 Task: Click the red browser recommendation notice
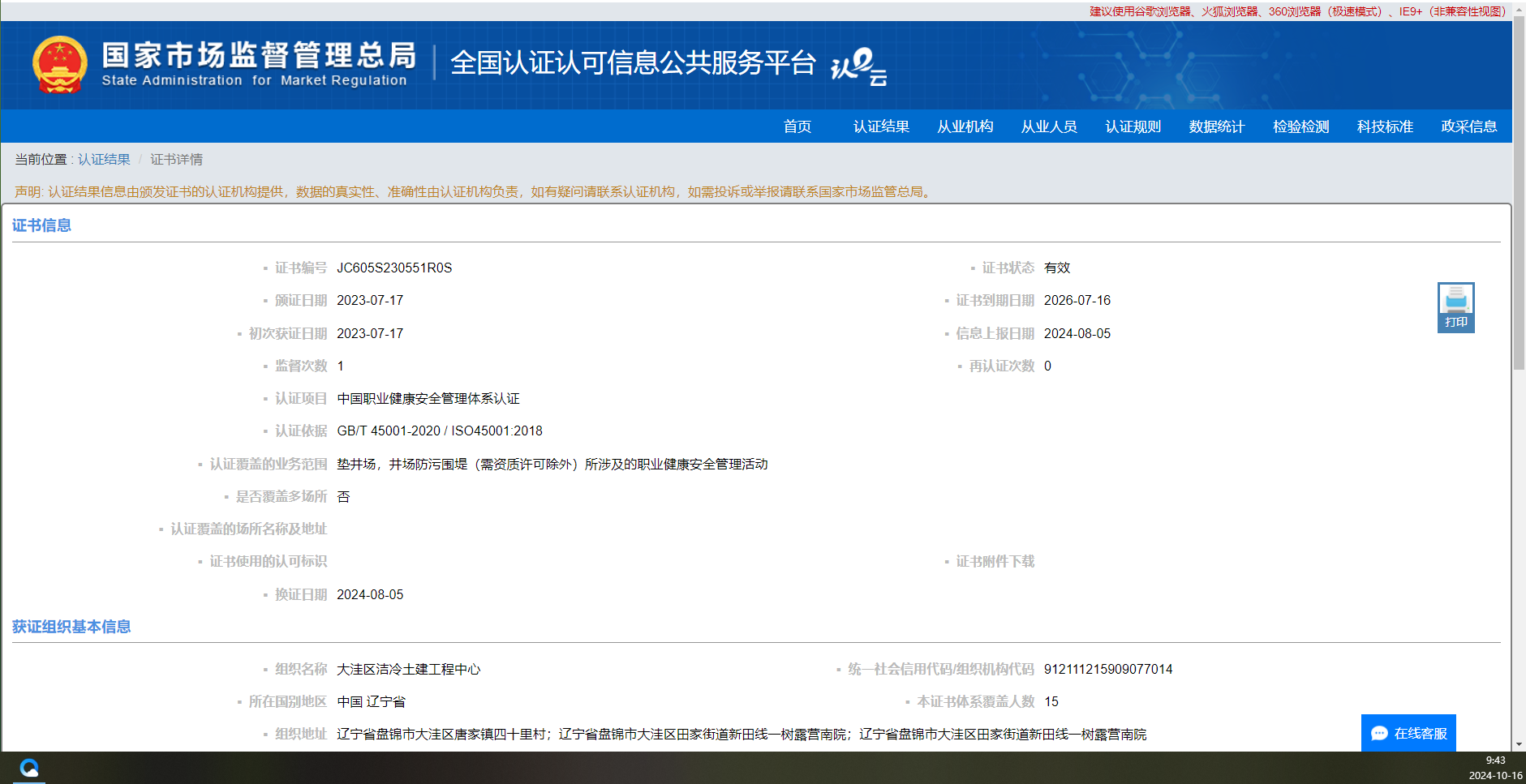(1297, 11)
